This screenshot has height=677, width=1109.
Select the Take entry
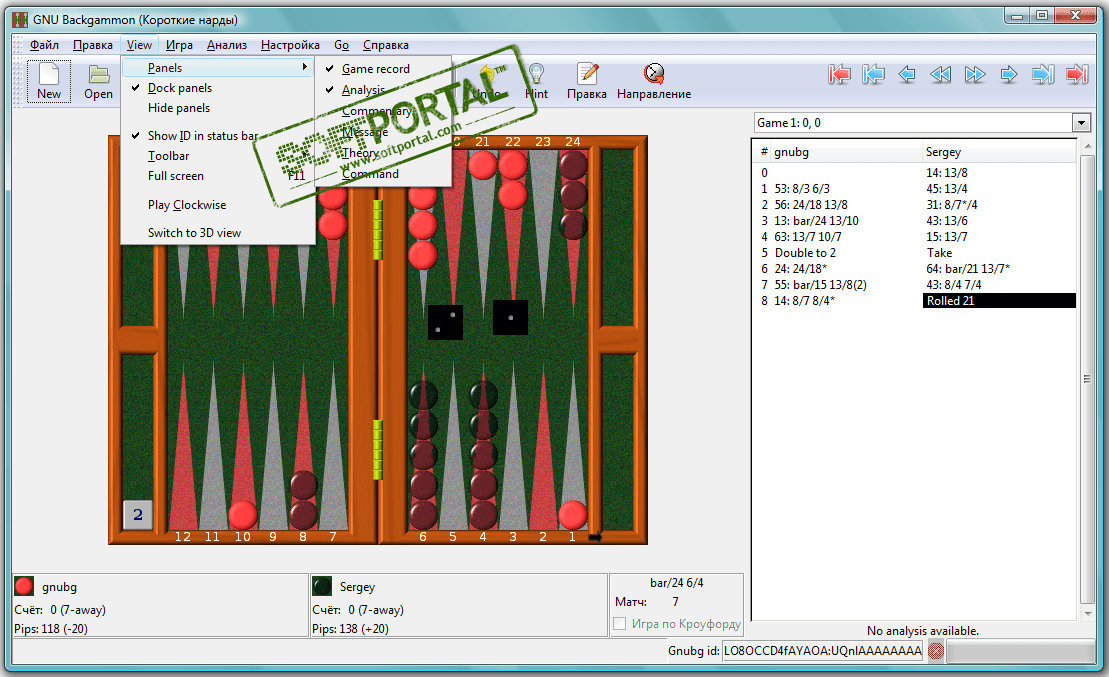939,253
